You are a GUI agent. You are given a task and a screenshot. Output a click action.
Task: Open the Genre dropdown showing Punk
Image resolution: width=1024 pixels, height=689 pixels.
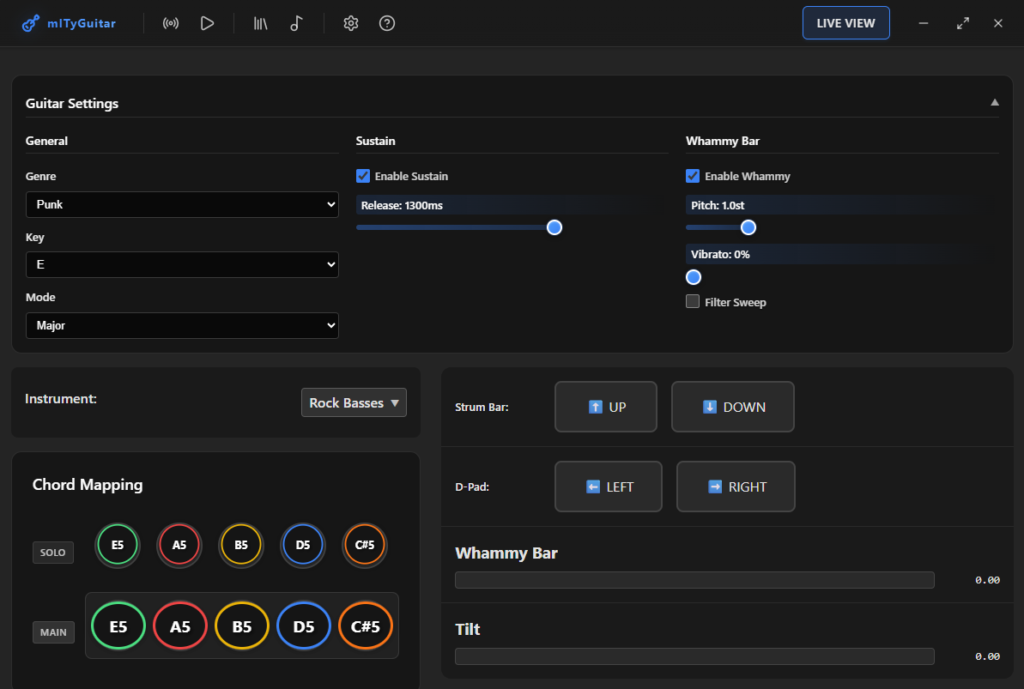click(182, 204)
